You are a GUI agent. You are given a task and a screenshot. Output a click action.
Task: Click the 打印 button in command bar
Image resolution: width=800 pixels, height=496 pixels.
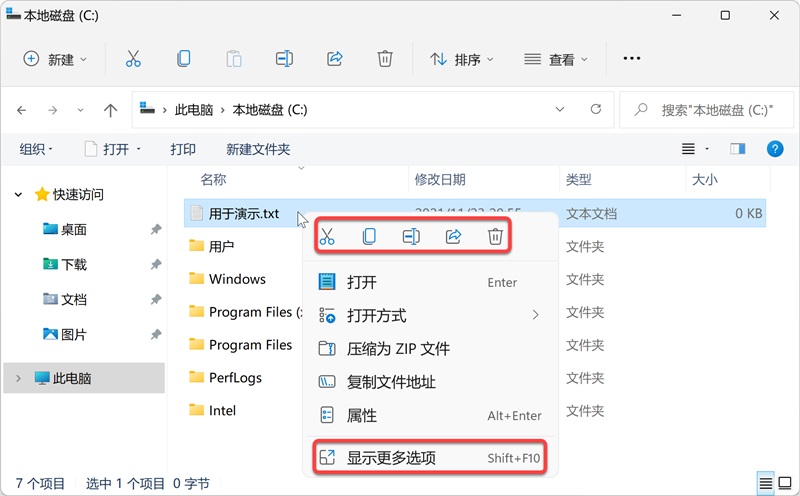tap(183, 149)
